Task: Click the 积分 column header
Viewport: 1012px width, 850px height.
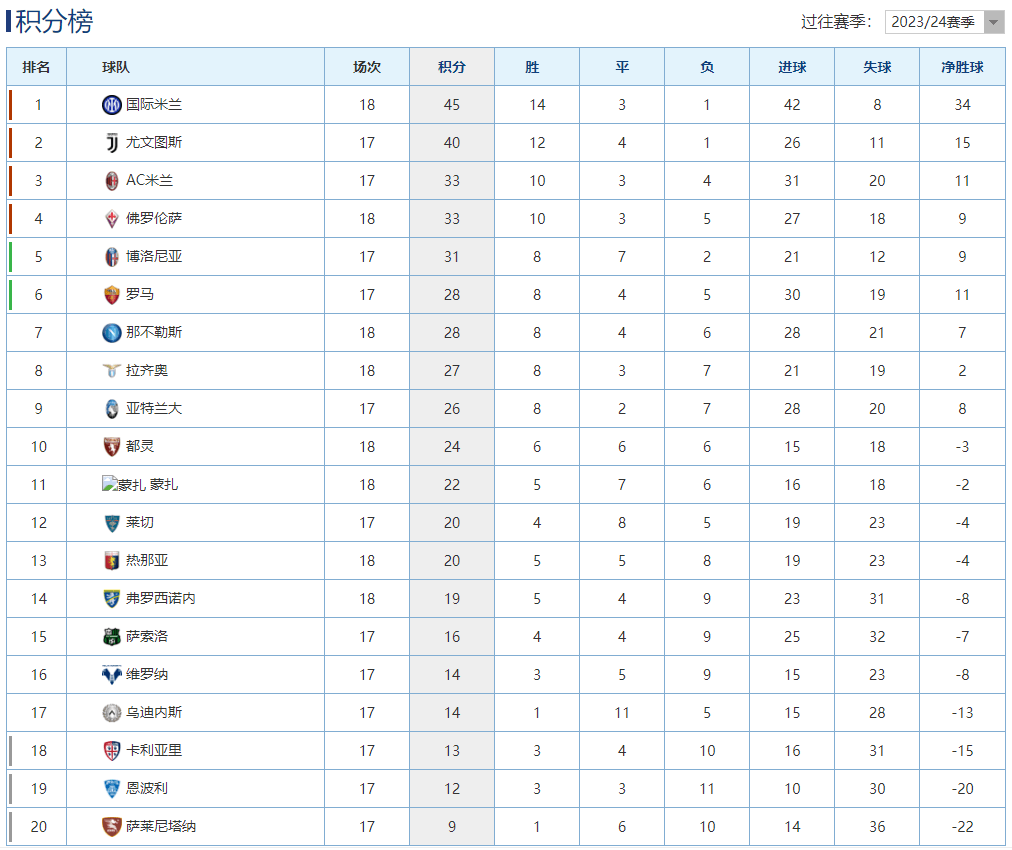Action: coord(452,67)
